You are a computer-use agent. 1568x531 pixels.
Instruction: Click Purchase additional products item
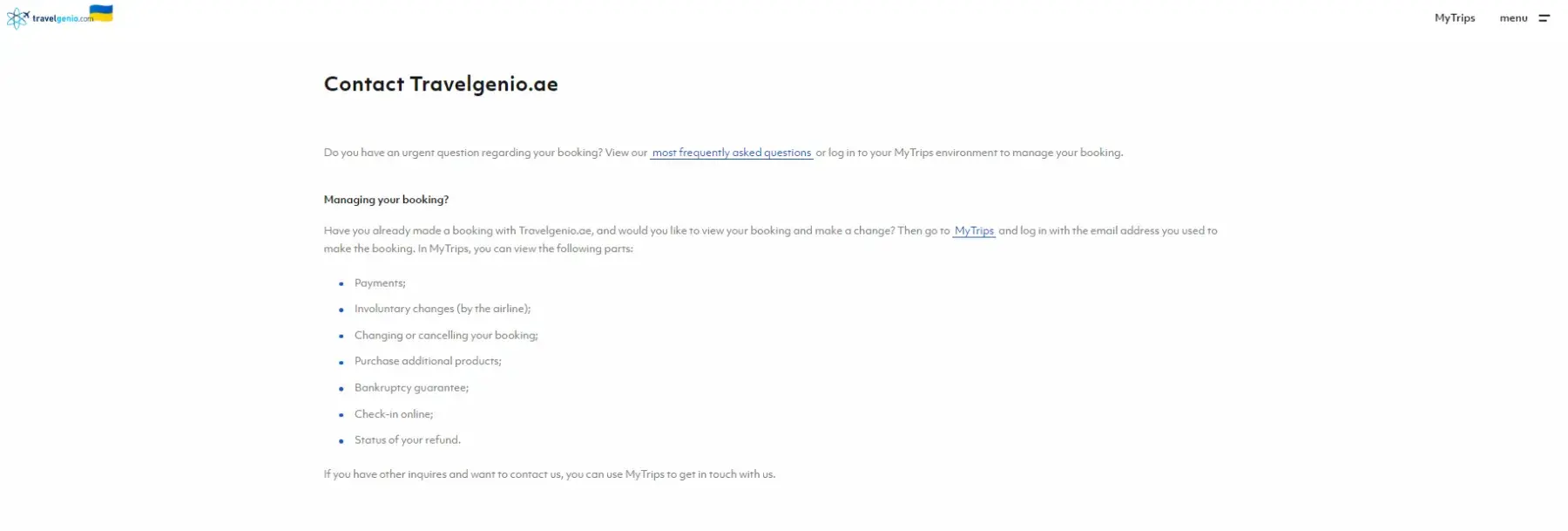click(x=428, y=361)
